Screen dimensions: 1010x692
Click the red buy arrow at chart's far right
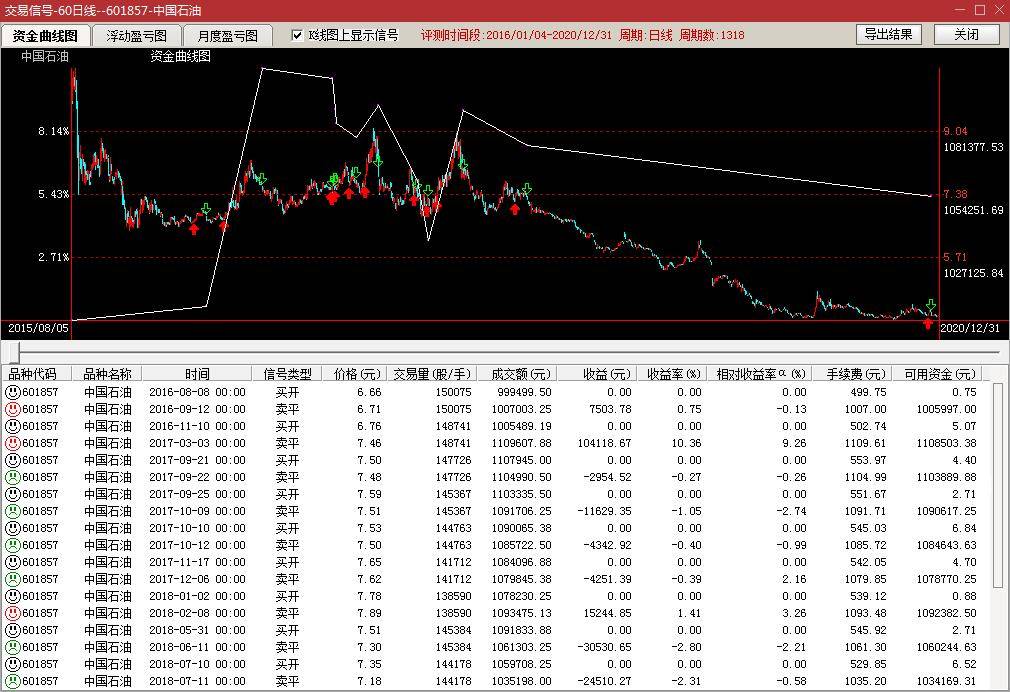pyautogui.click(x=928, y=323)
